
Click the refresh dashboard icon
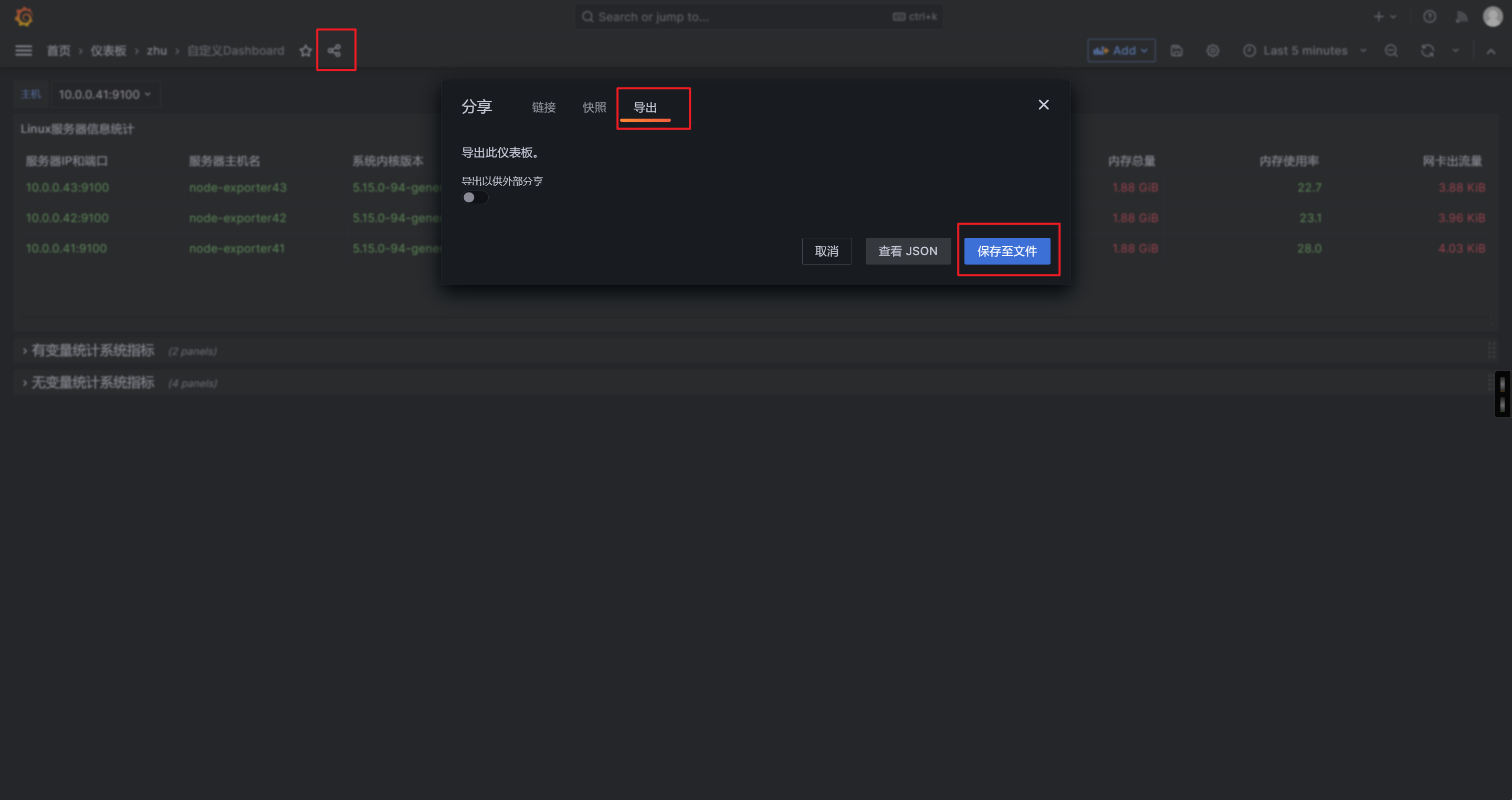click(x=1427, y=51)
